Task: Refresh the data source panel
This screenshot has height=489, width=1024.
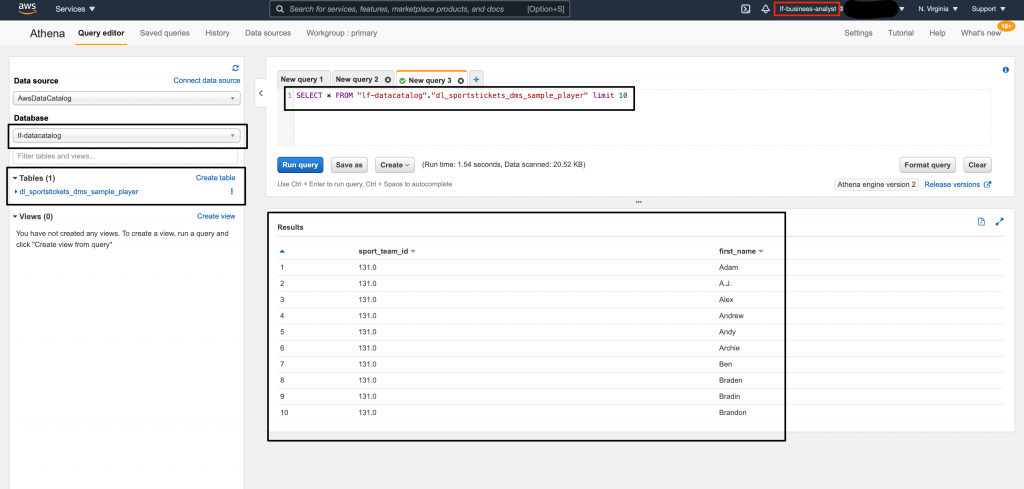Action: click(236, 68)
